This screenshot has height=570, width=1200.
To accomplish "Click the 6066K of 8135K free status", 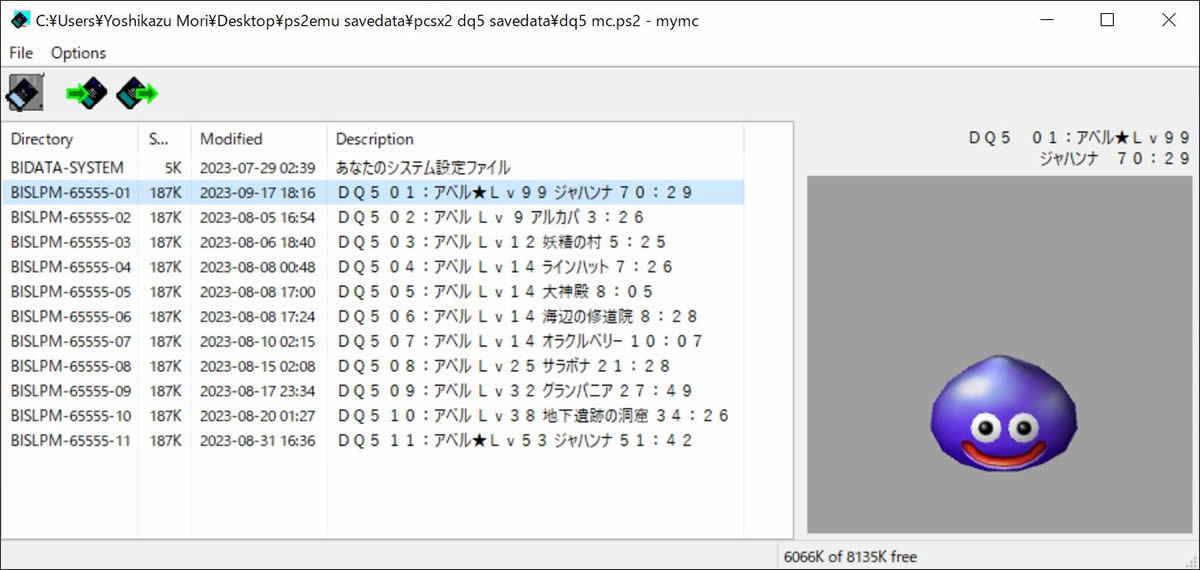I will pyautogui.click(x=850, y=556).
